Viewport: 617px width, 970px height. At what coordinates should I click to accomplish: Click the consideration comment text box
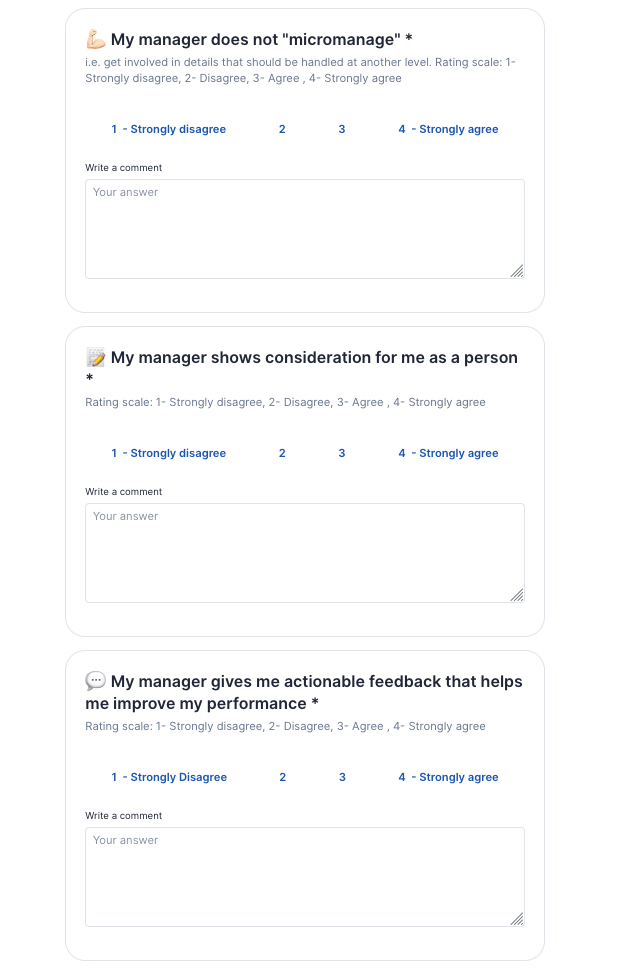pyautogui.click(x=304, y=553)
